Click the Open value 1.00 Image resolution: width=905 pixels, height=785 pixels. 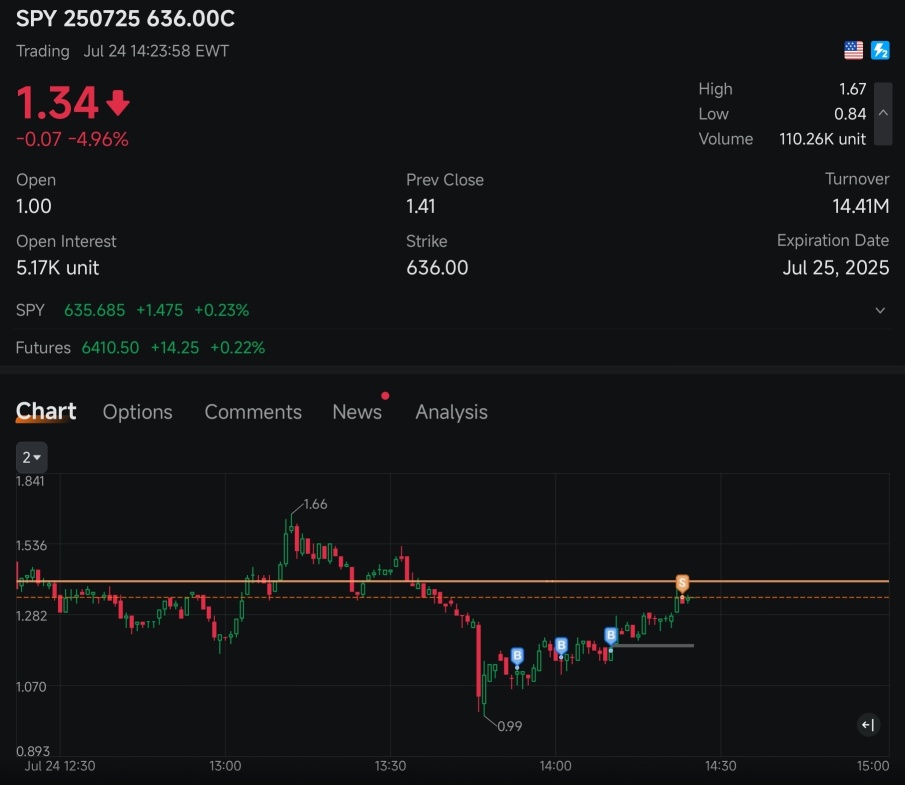click(33, 206)
